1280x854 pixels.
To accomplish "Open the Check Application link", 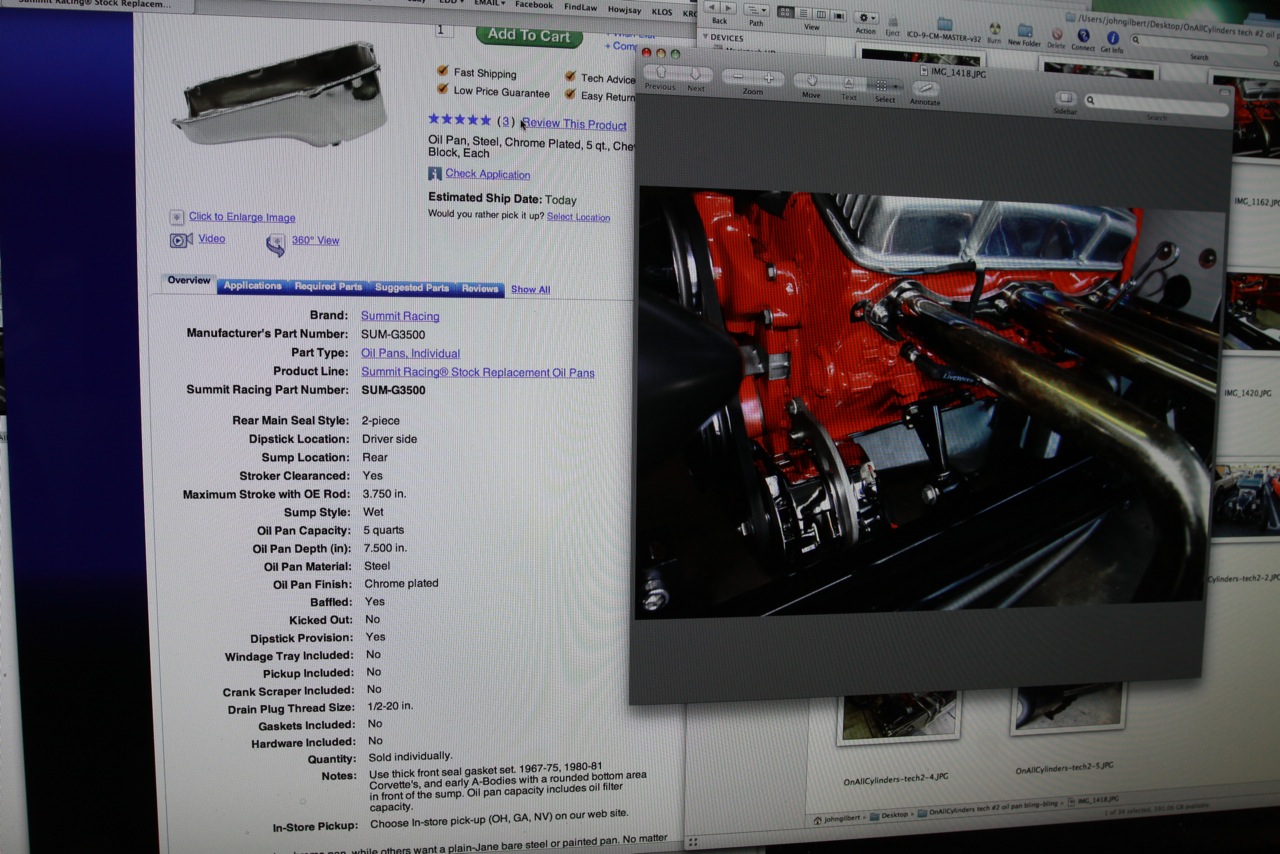I will coord(487,174).
